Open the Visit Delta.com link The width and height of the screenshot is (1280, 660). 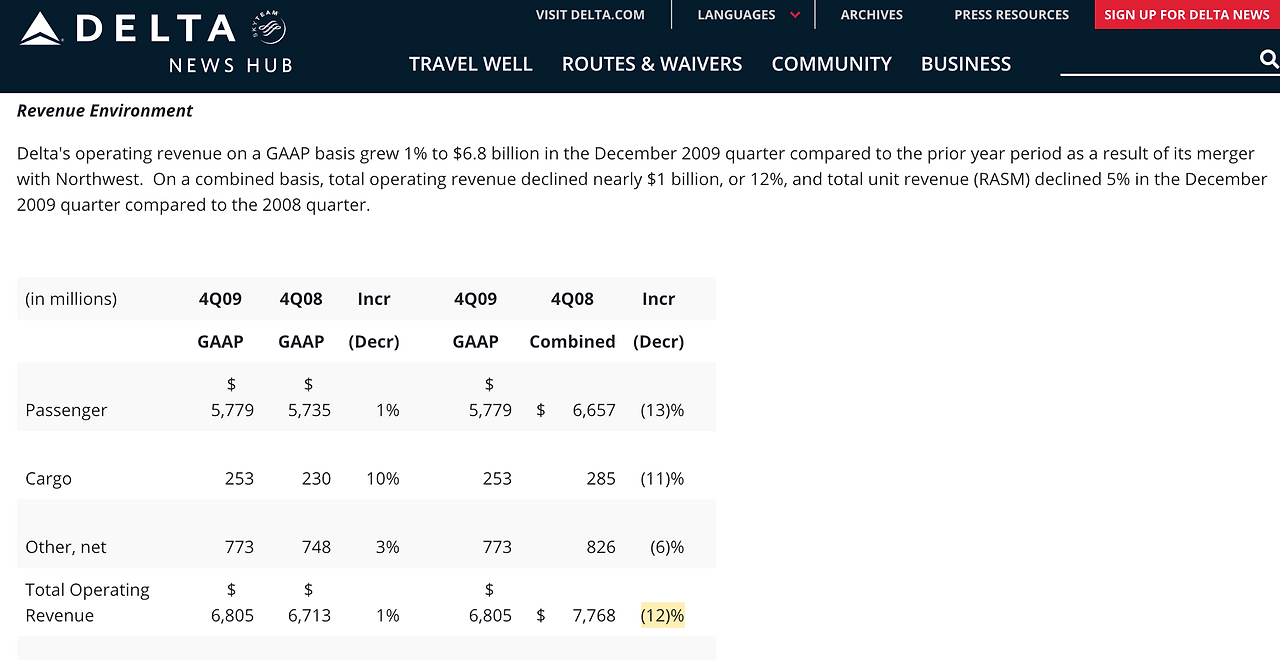coord(590,15)
